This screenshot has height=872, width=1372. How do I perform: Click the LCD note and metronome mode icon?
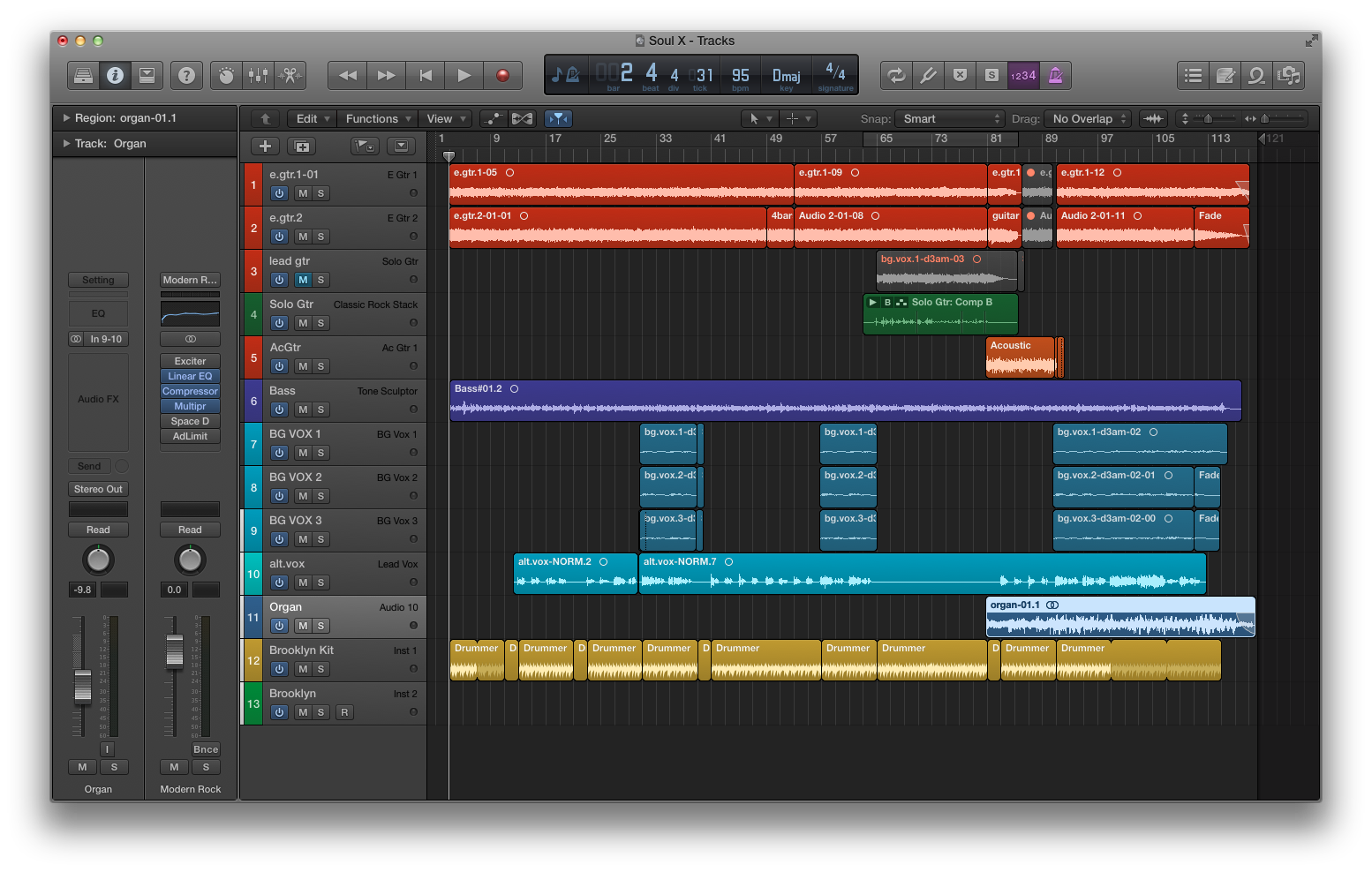click(565, 75)
